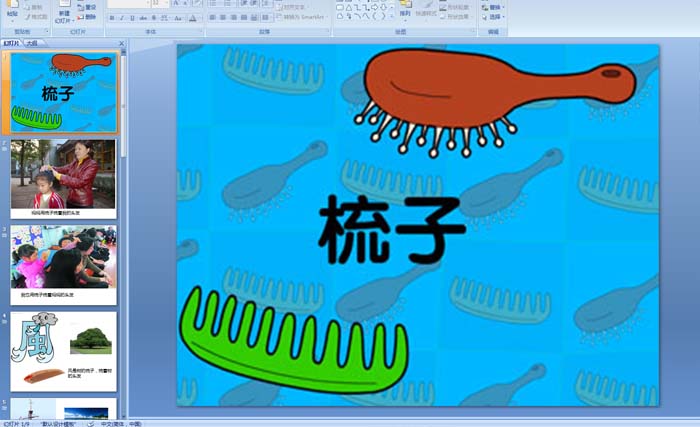Expand the shapes gallery More arrow
This screenshot has height=427, width=700.
tap(392, 17)
